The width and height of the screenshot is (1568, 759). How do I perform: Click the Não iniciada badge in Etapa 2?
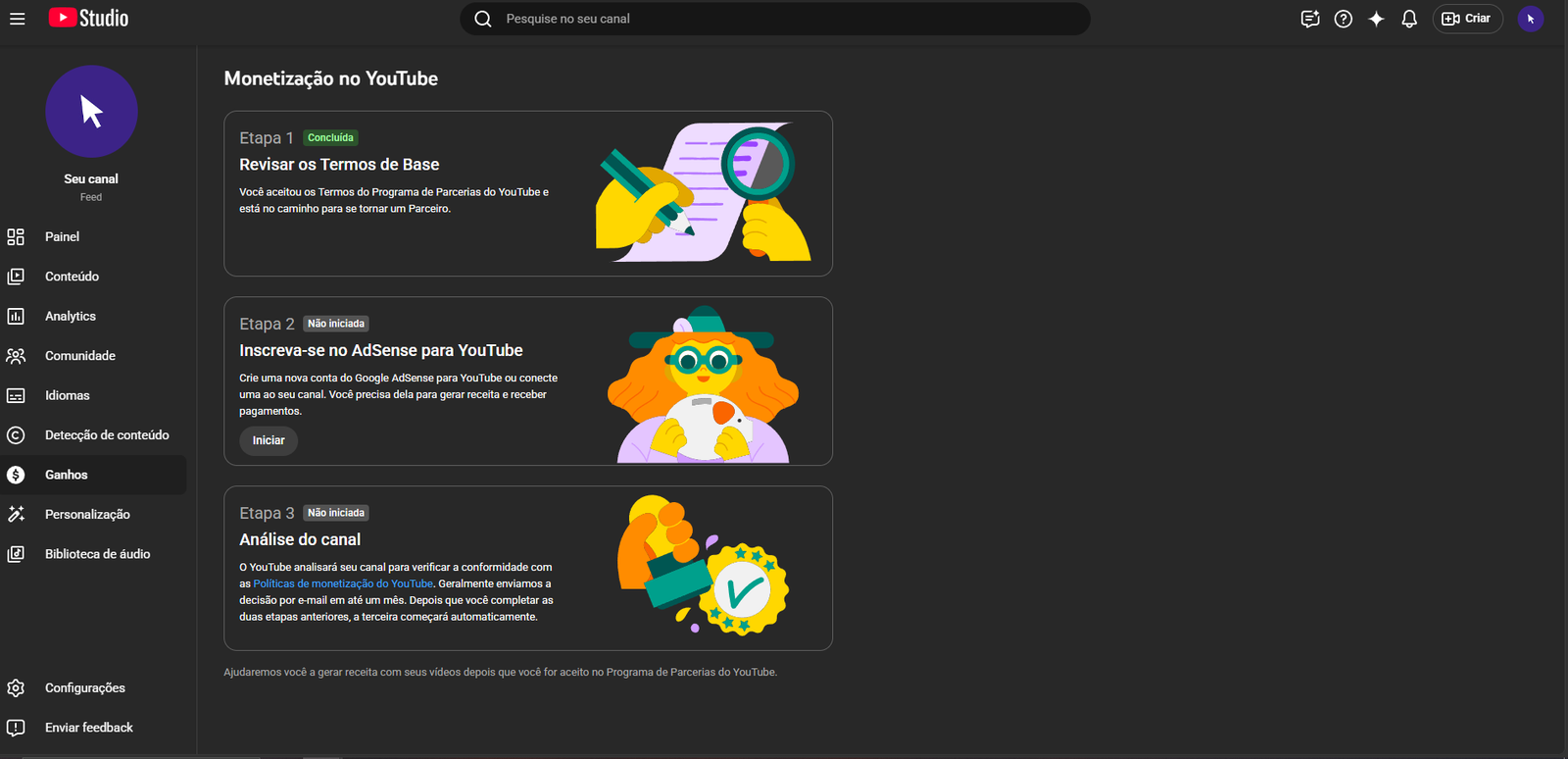(336, 324)
